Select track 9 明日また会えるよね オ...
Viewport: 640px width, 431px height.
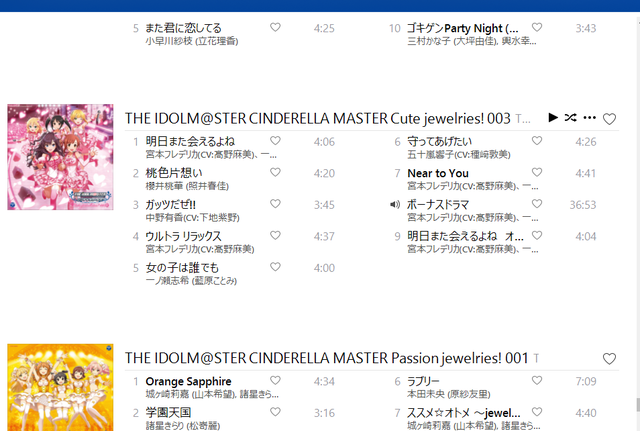coord(465,236)
